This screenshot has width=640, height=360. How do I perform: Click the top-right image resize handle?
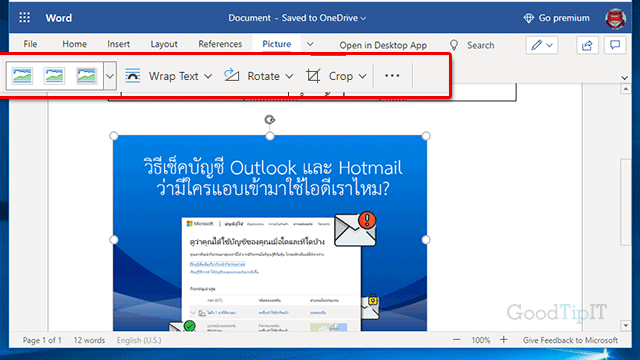click(426, 136)
